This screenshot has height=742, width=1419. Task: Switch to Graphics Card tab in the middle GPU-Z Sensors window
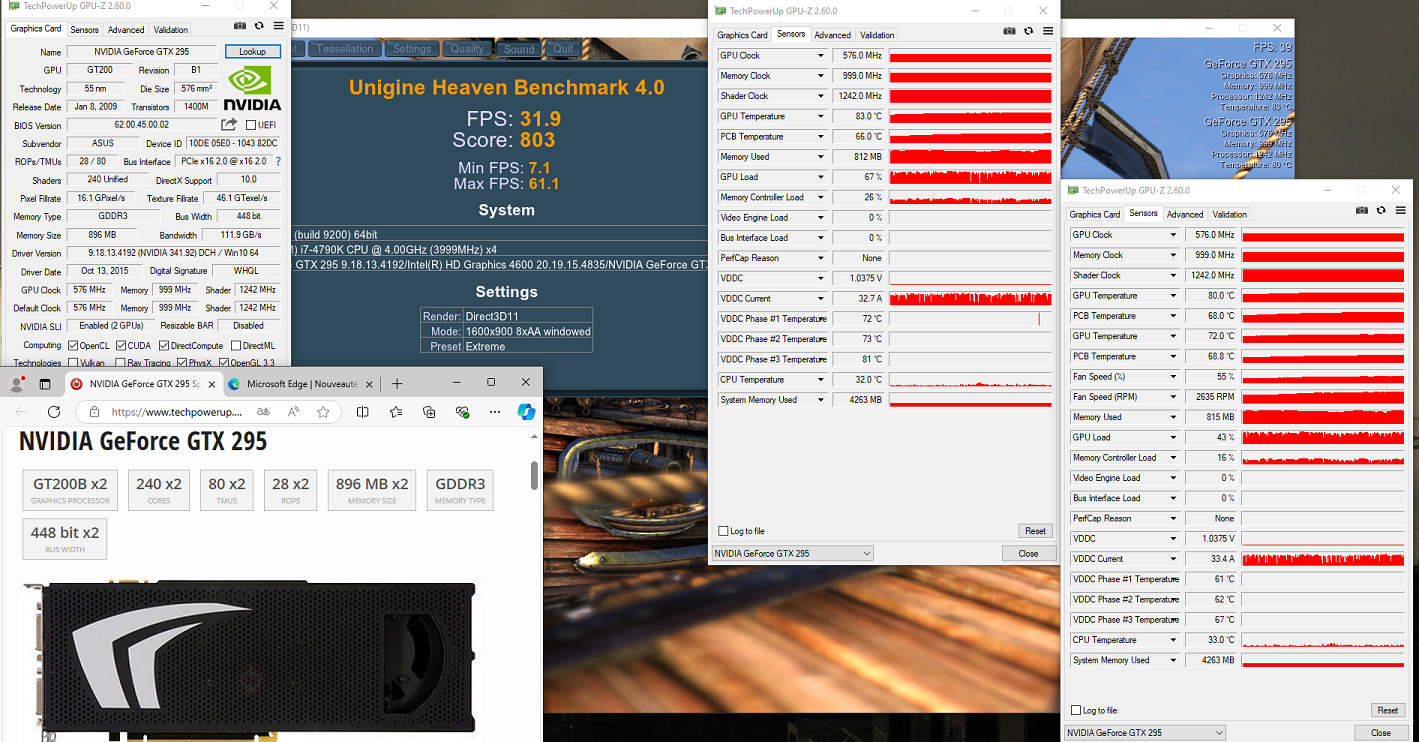pyautogui.click(x=742, y=35)
